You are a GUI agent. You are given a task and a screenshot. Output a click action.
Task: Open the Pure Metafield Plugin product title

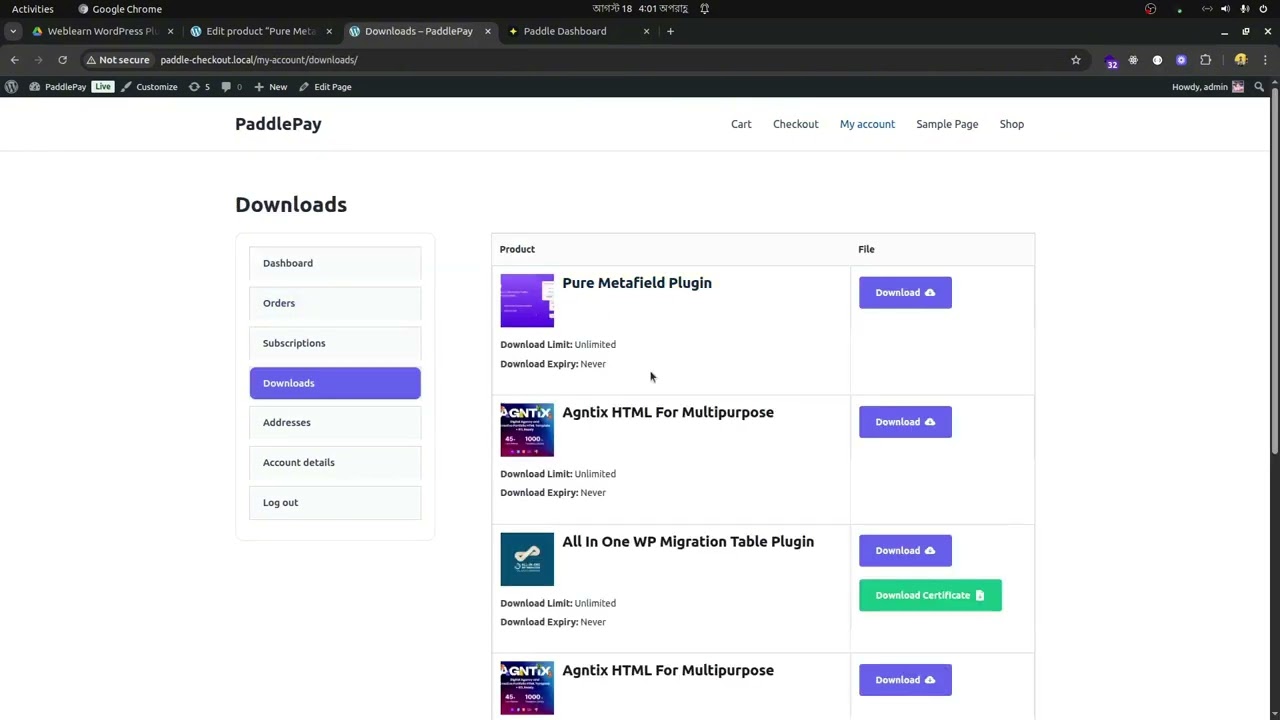(x=637, y=283)
